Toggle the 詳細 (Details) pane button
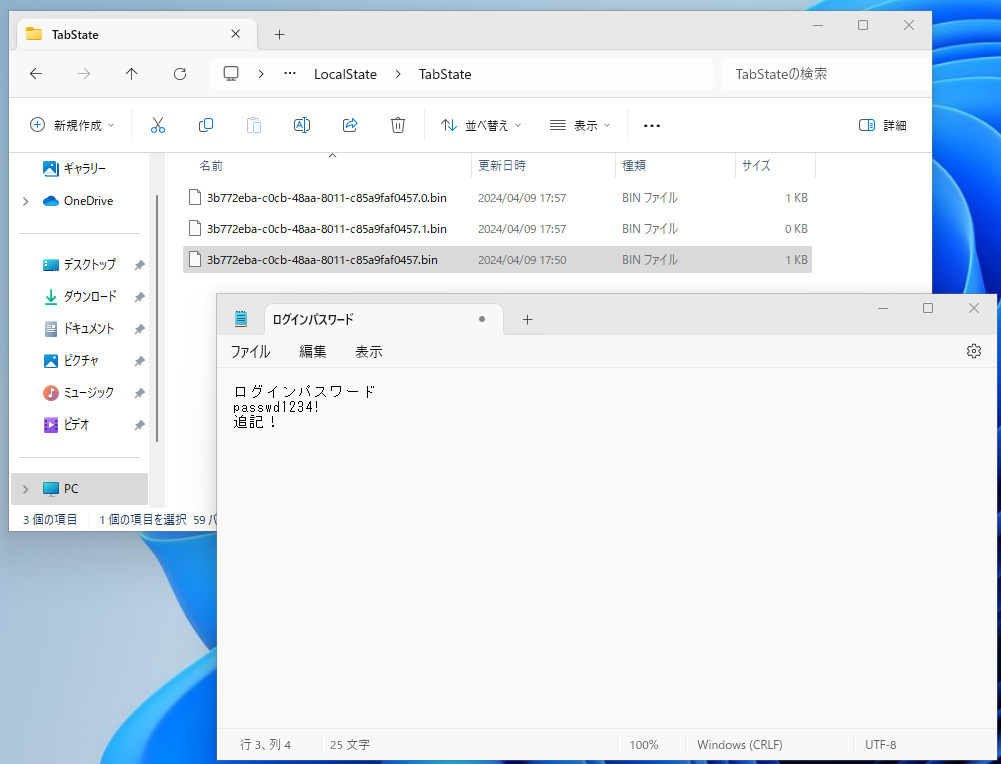1001x764 pixels. (x=883, y=125)
